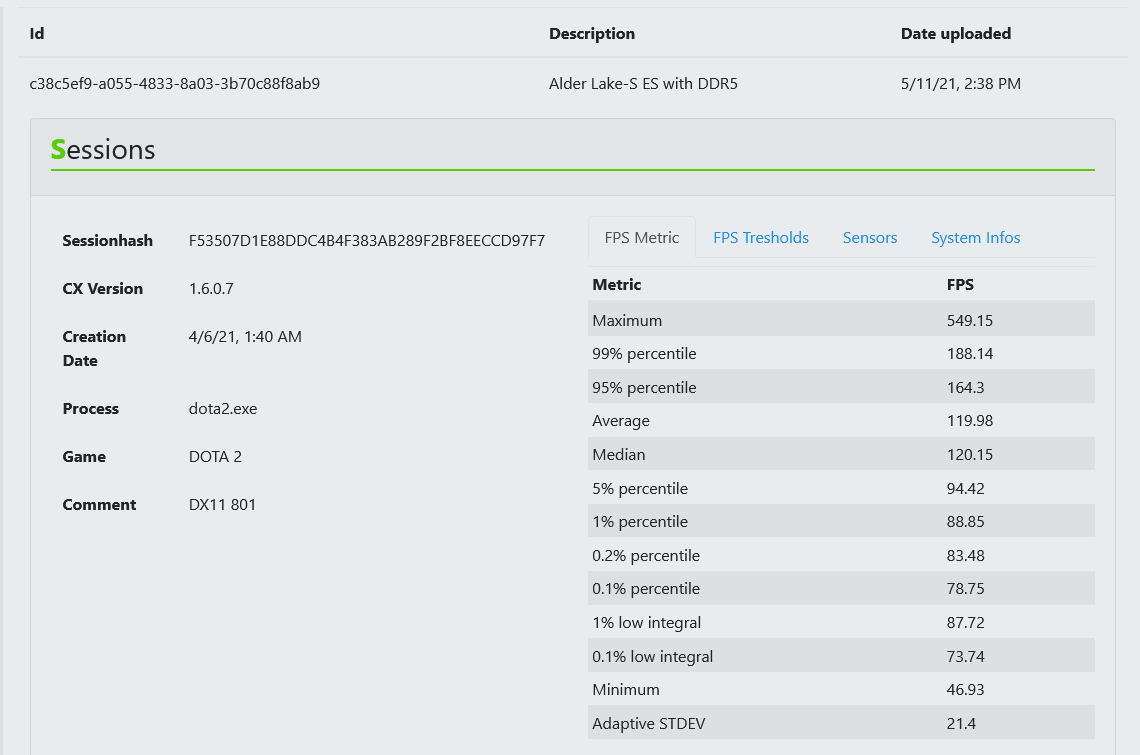Click the Description column header
The image size is (1140, 755).
pos(592,33)
